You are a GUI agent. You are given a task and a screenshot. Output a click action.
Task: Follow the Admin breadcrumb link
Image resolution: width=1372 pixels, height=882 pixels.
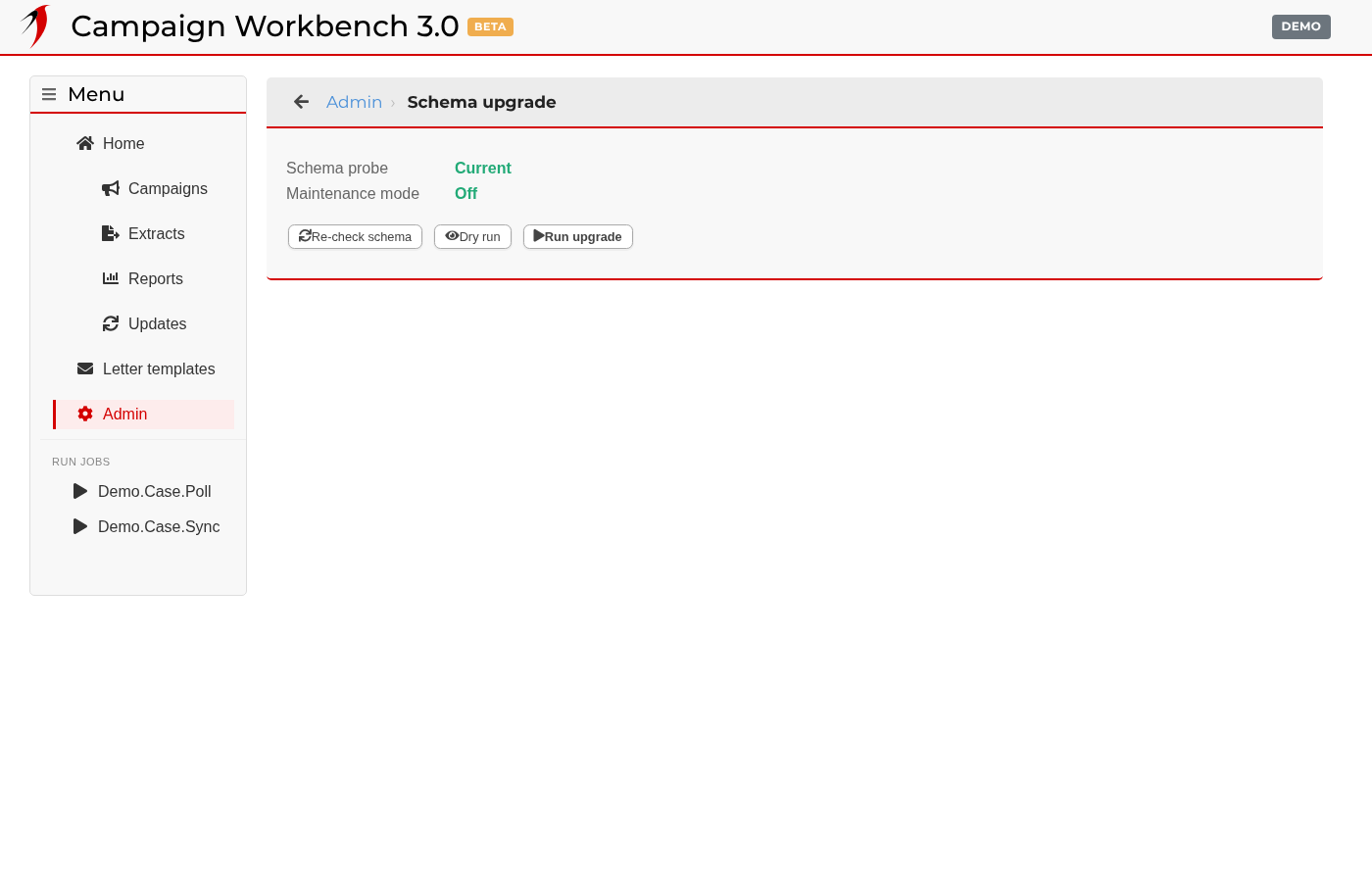pos(354,102)
